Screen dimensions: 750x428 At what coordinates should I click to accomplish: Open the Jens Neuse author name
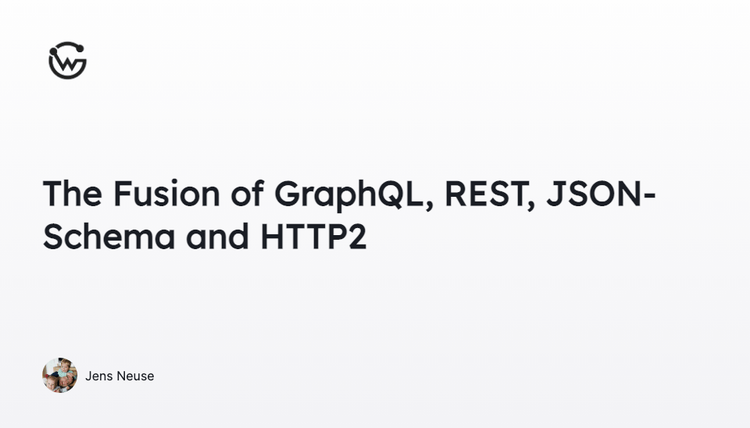point(120,376)
